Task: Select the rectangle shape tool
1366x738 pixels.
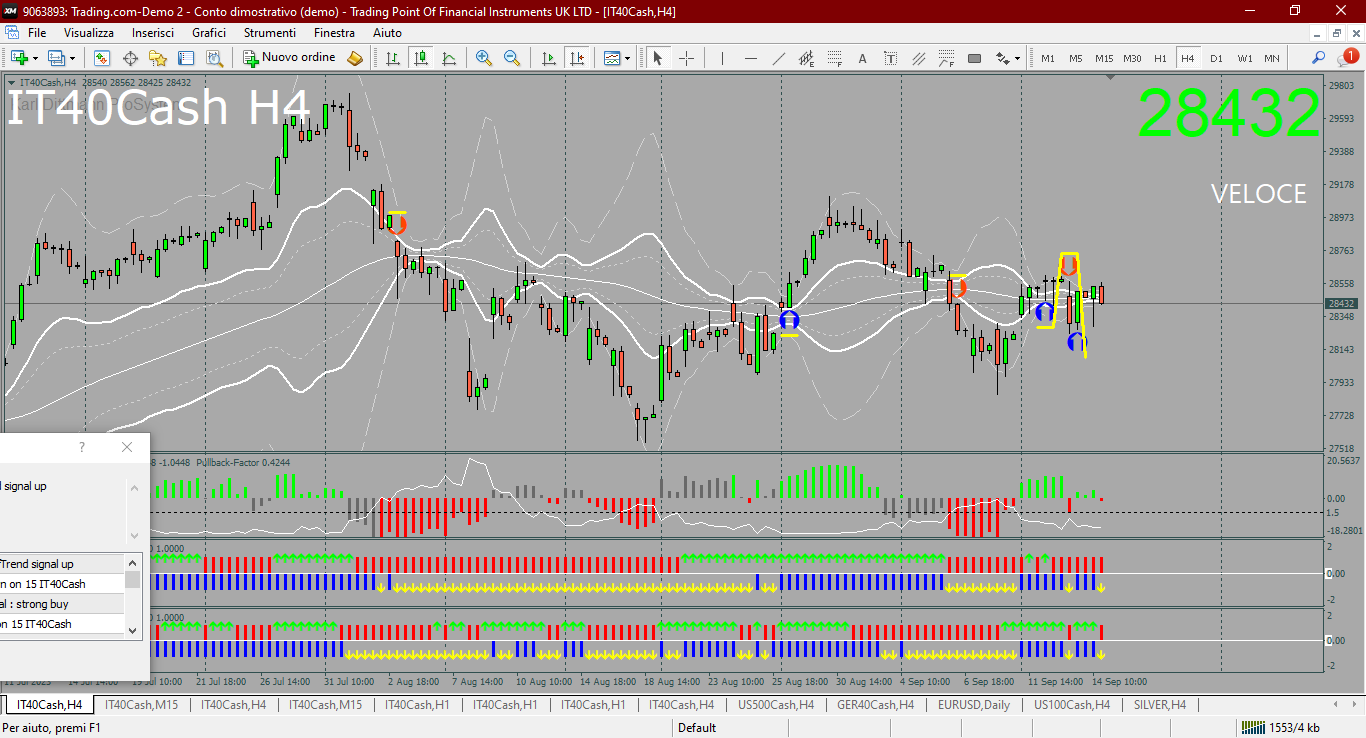Action: pyautogui.click(x=974, y=58)
